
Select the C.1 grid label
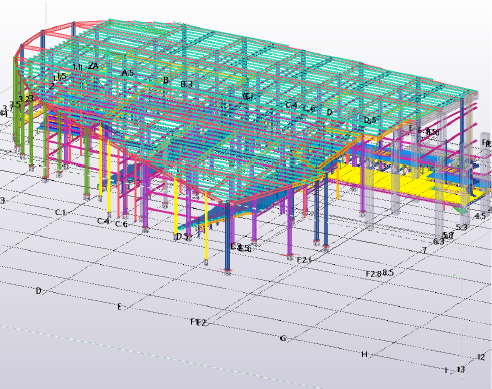[61, 212]
